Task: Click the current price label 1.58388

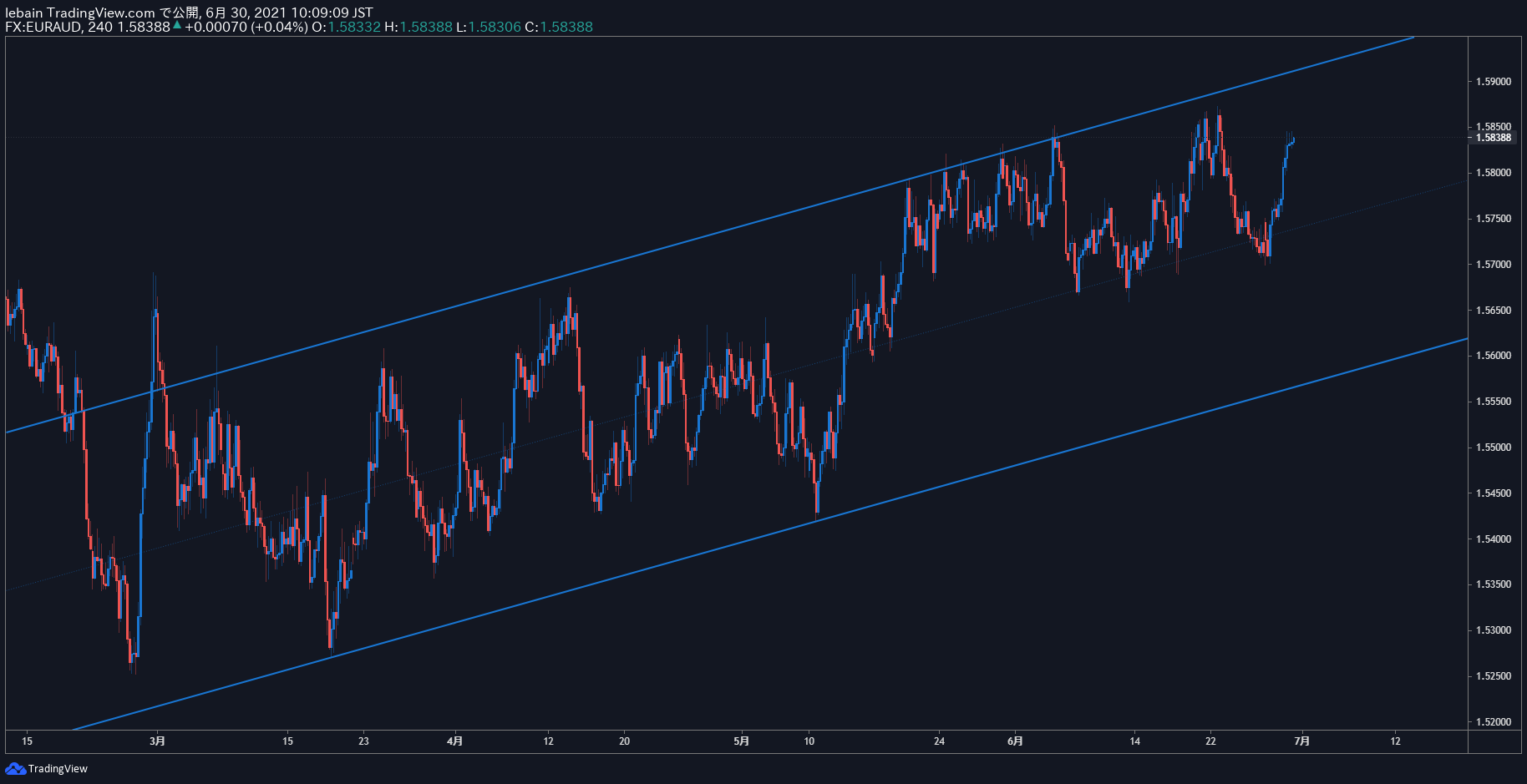Action: (x=1494, y=138)
